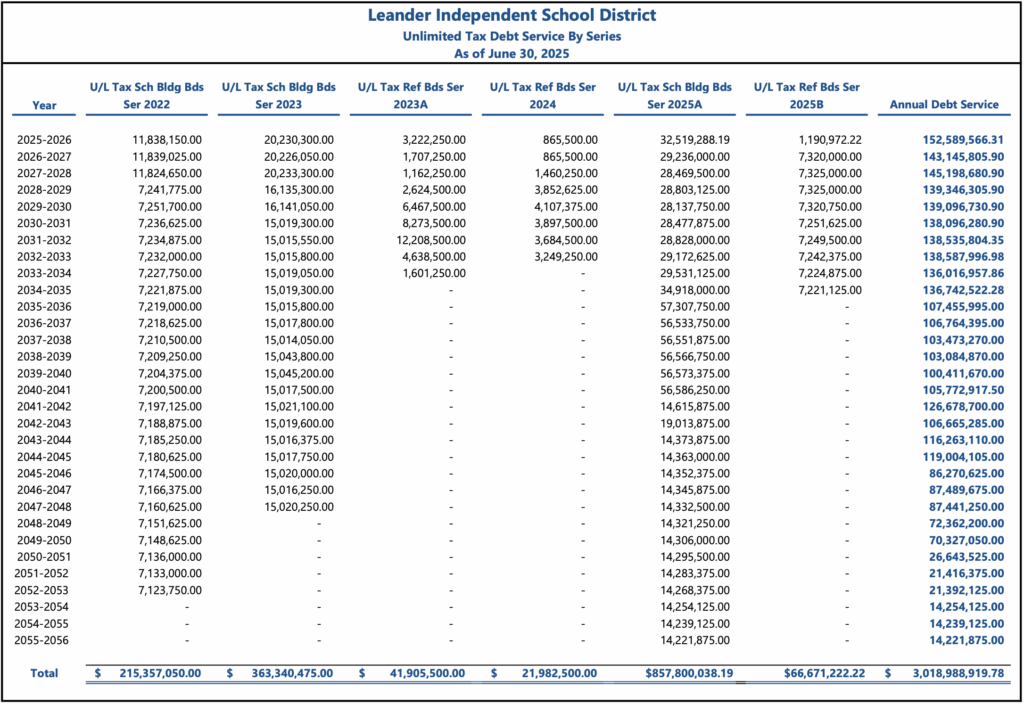Select the cell 7,123,750.00
Viewport: 1024px width, 704px height.
170,590
